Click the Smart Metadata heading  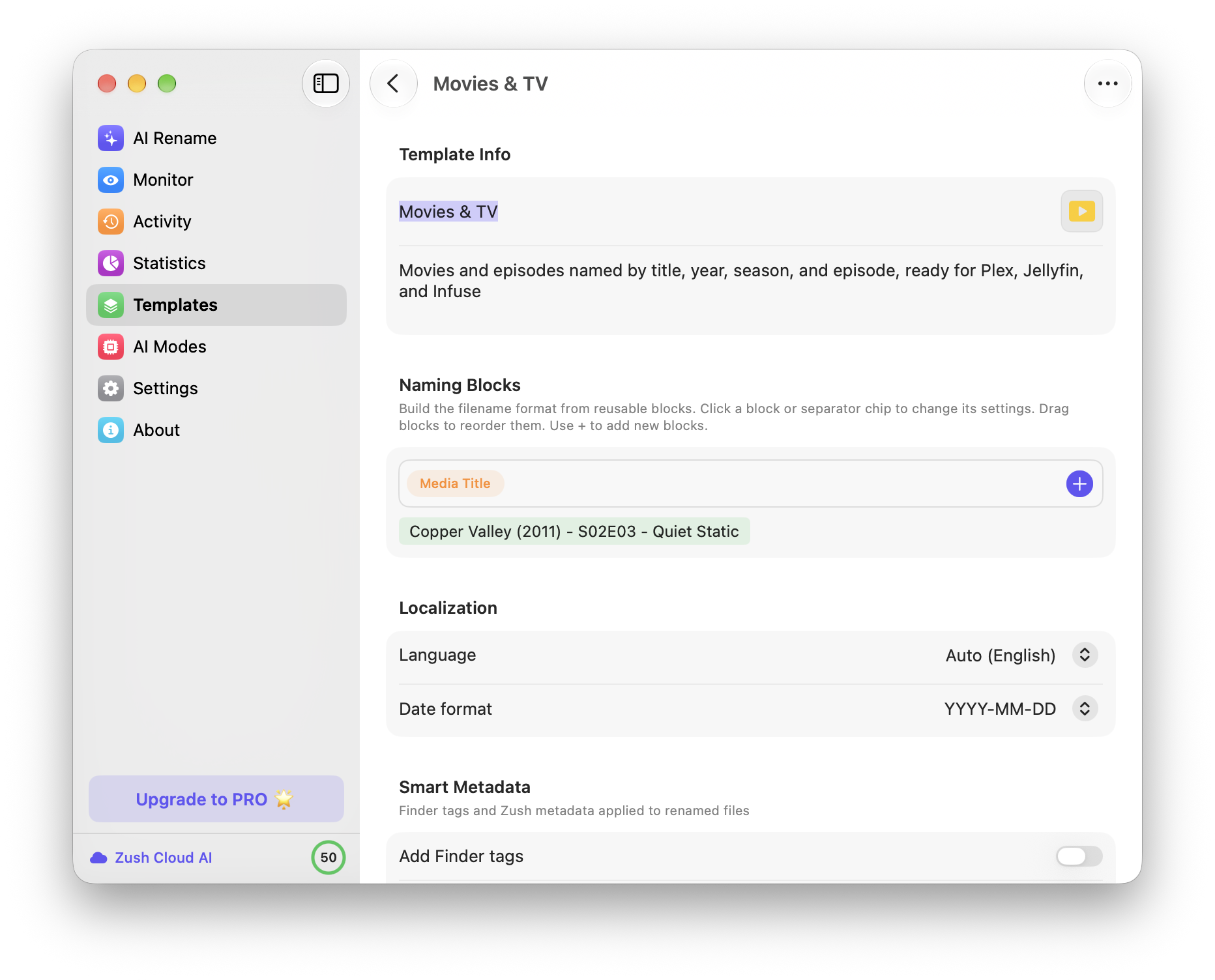(464, 787)
